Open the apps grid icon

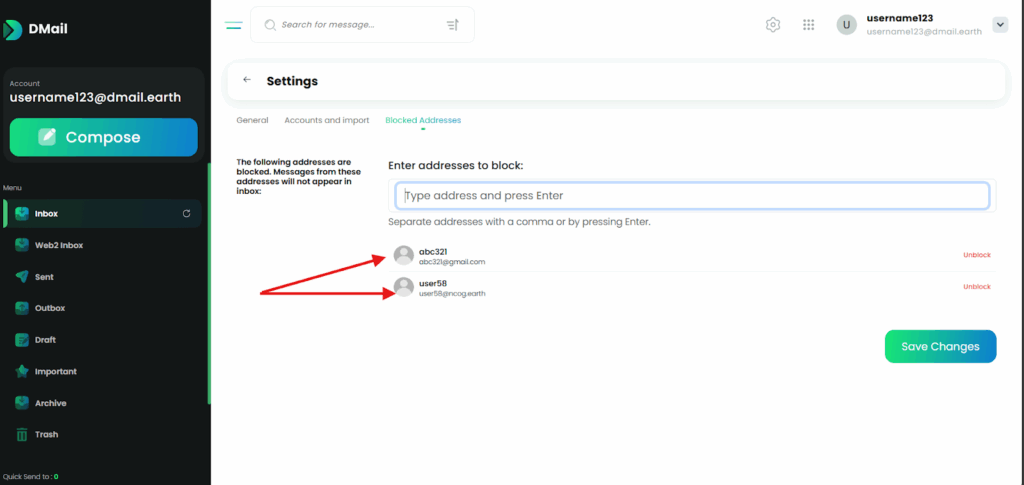tap(808, 25)
